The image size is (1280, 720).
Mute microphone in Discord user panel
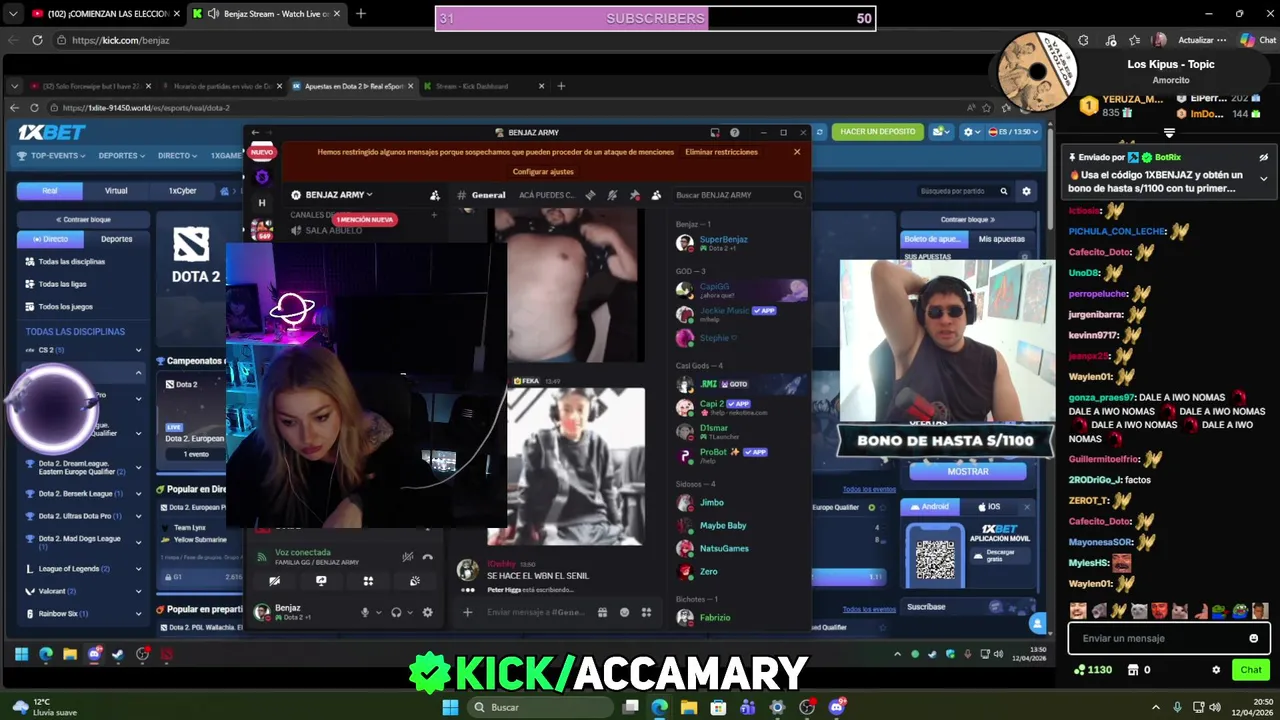(x=365, y=612)
